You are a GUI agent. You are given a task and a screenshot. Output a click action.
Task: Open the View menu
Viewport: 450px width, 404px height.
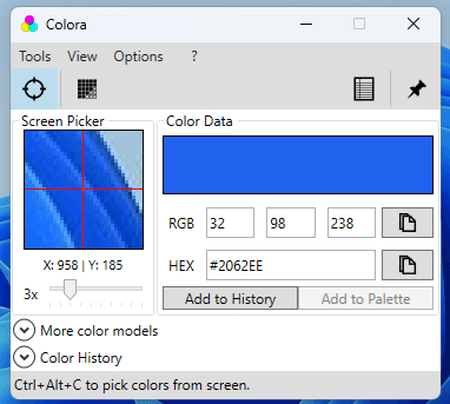pos(82,56)
